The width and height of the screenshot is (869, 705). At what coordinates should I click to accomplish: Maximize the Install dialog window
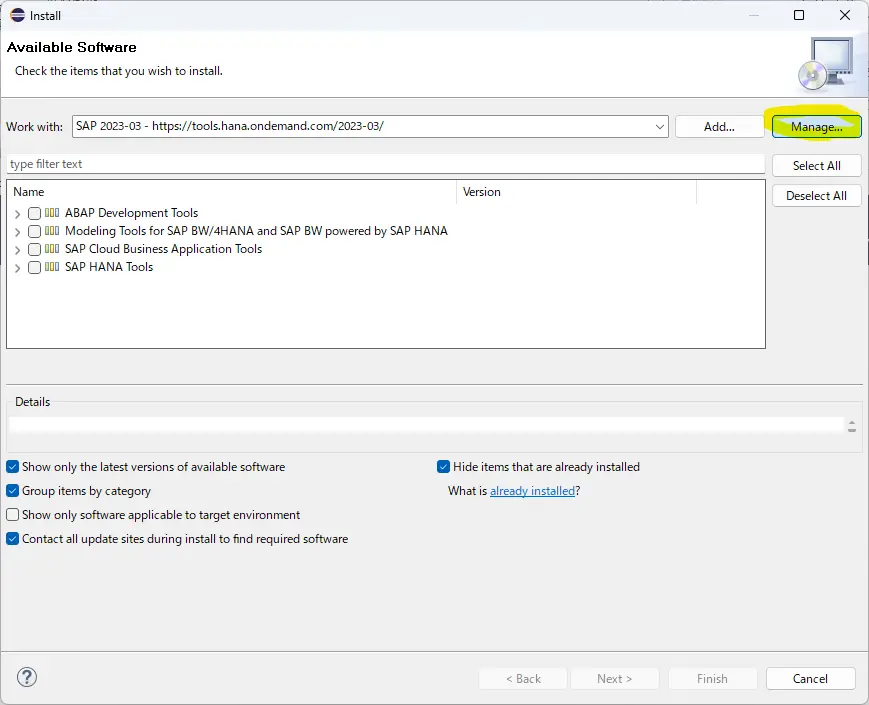799,15
